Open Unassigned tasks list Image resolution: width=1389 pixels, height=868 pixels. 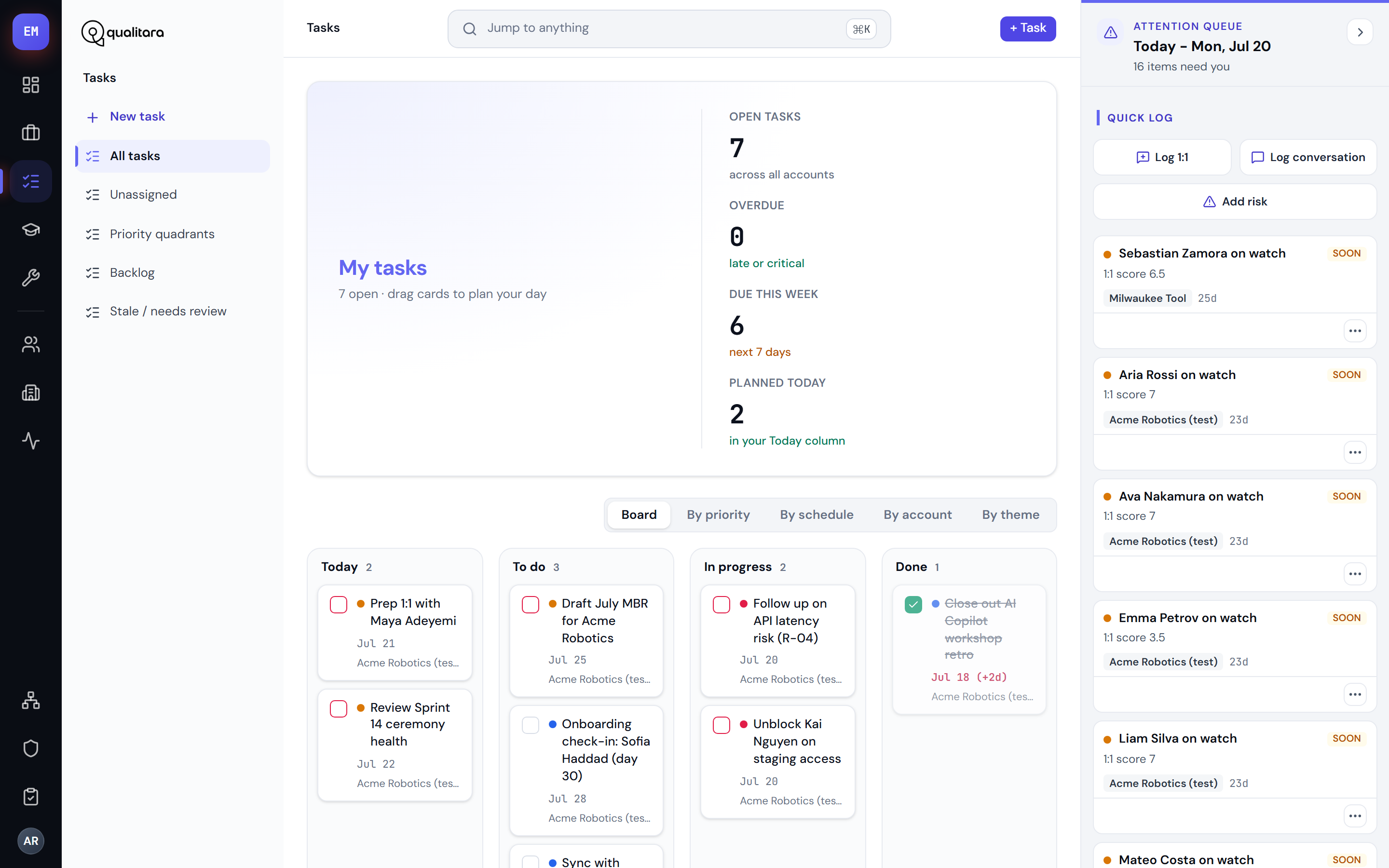point(173,195)
